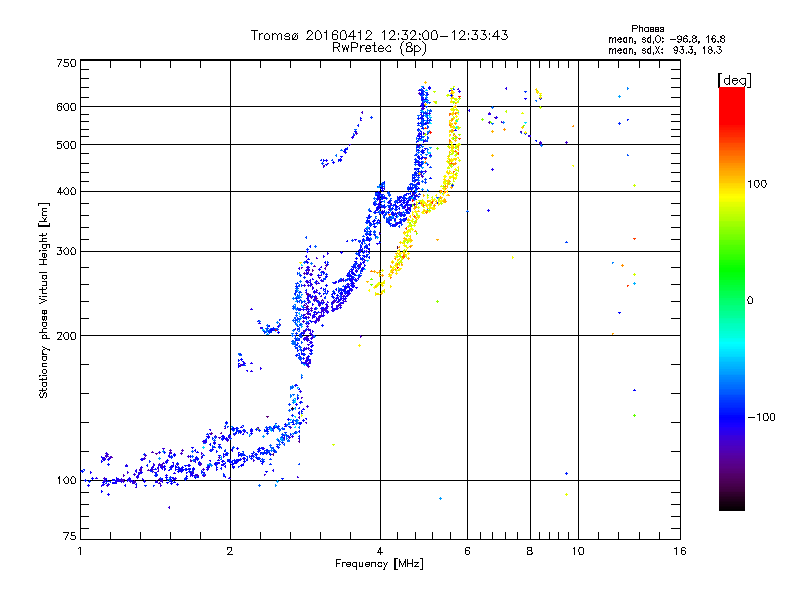The width and height of the screenshot is (800, 600).
Task: Click the y-axis tick label '500'
Action: pyautogui.click(x=66, y=145)
